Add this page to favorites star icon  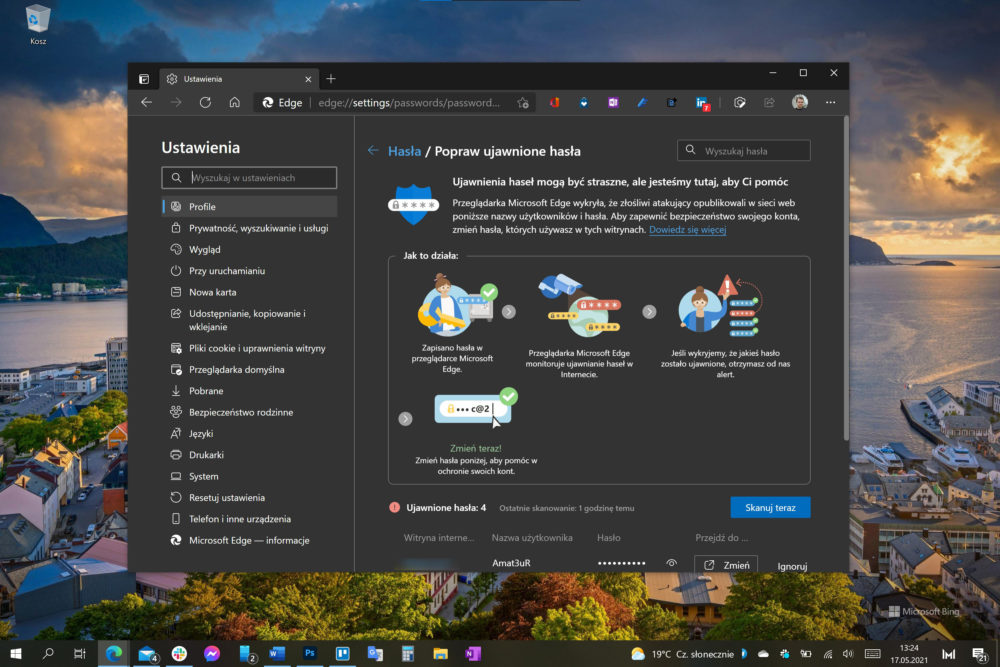pos(523,103)
